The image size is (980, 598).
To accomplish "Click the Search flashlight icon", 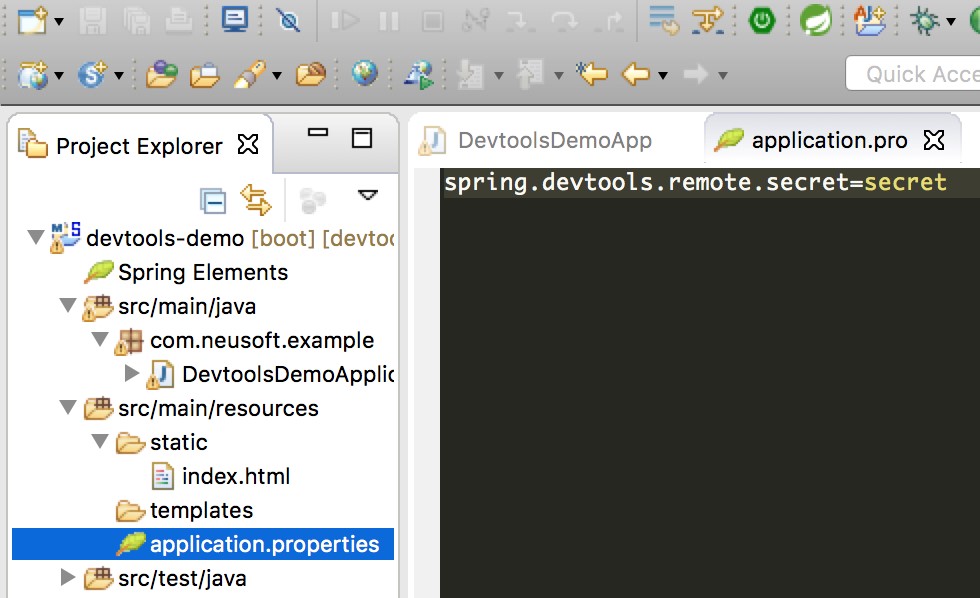I will pyautogui.click(x=250, y=74).
